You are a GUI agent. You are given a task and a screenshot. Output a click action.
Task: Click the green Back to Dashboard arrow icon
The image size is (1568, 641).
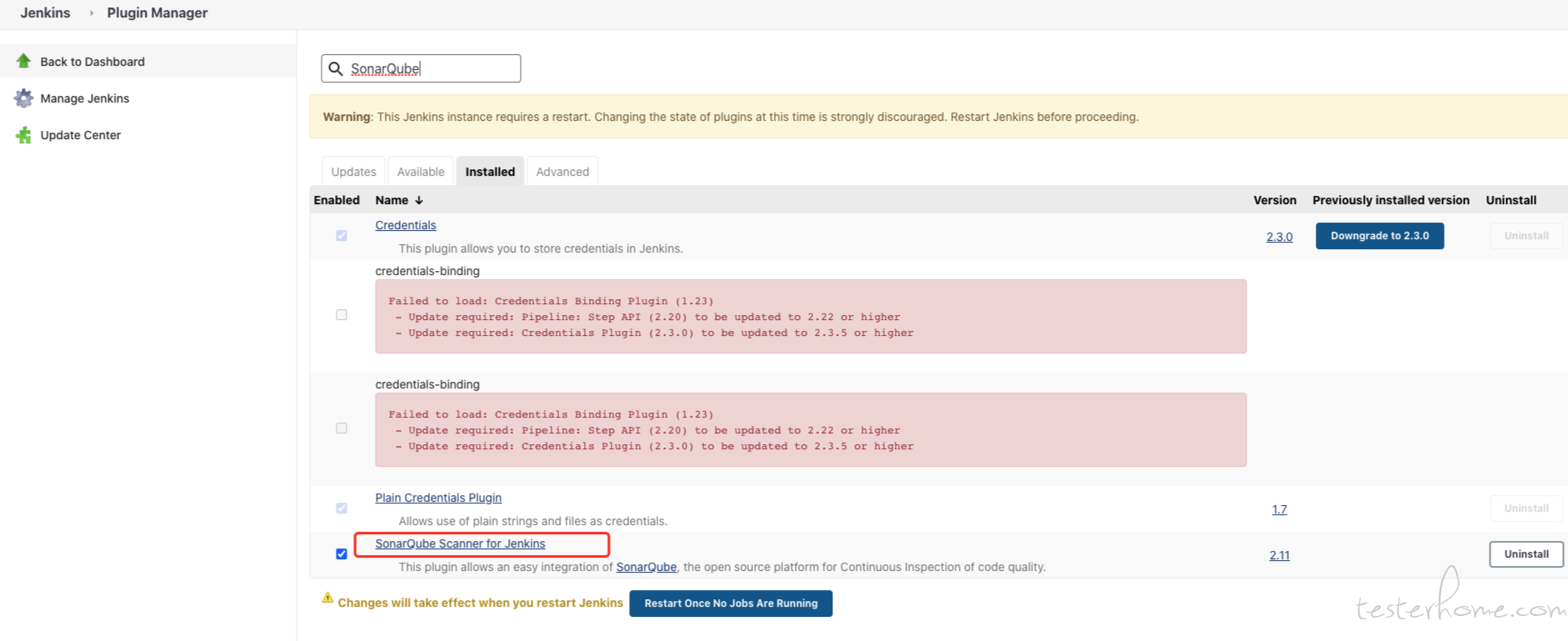[23, 61]
